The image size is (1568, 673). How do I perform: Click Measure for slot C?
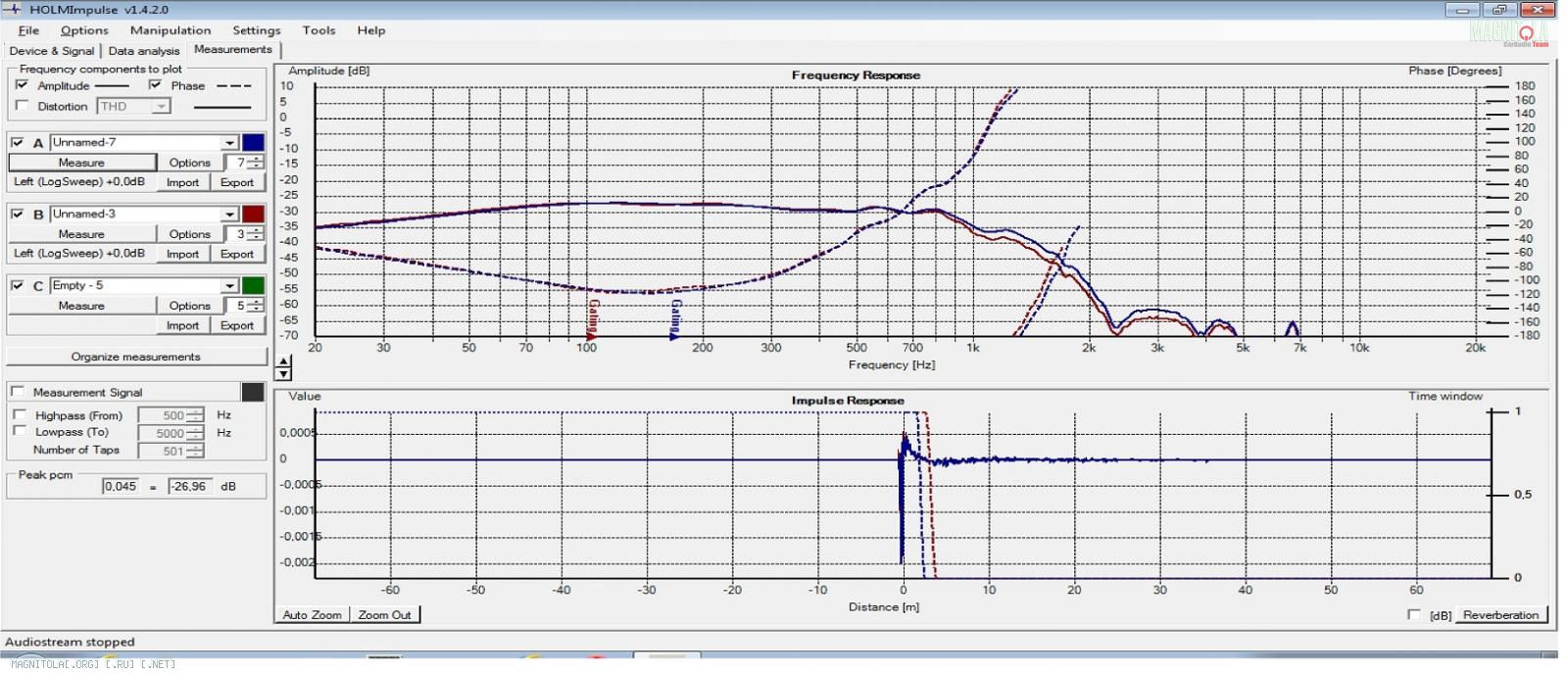81,306
